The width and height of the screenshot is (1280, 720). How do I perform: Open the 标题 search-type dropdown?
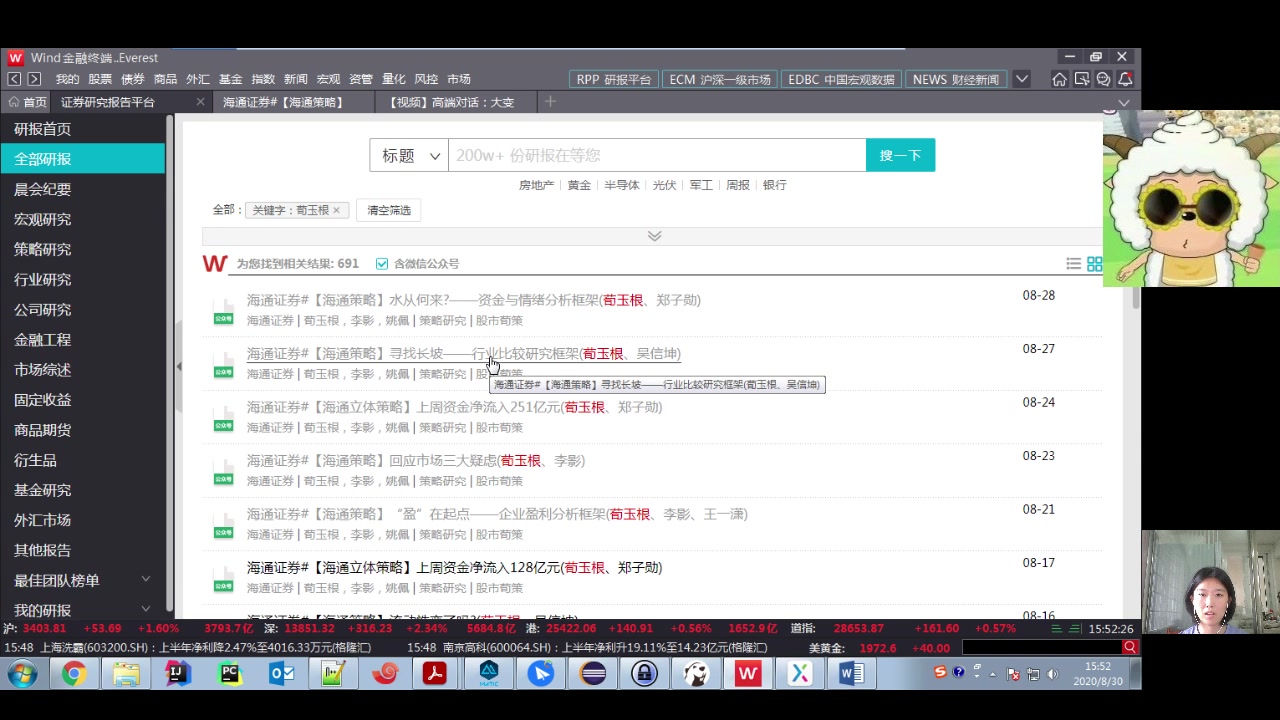410,155
